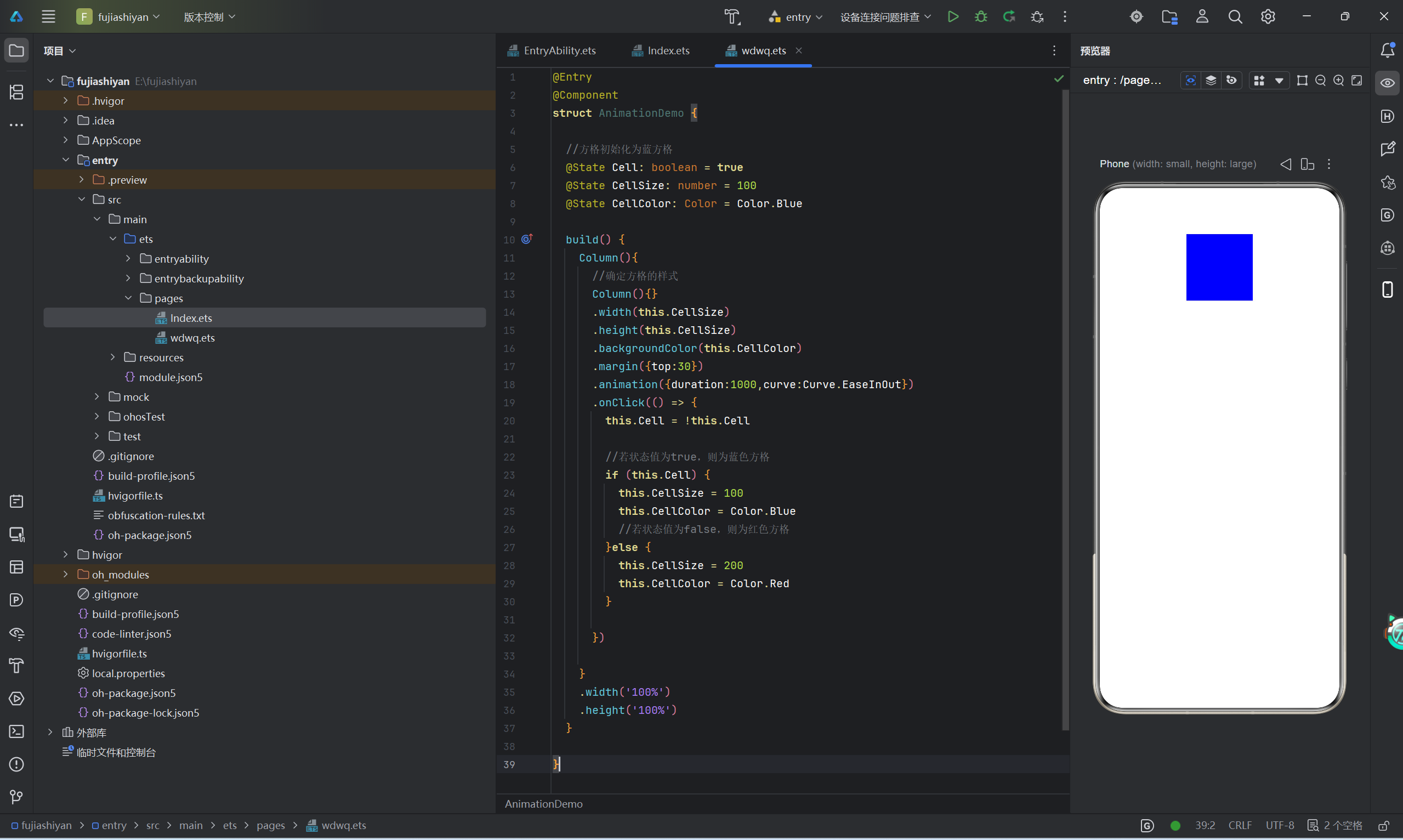Click the editor vertical scrollbar
Image resolution: width=1403 pixels, height=840 pixels.
[x=1065, y=410]
